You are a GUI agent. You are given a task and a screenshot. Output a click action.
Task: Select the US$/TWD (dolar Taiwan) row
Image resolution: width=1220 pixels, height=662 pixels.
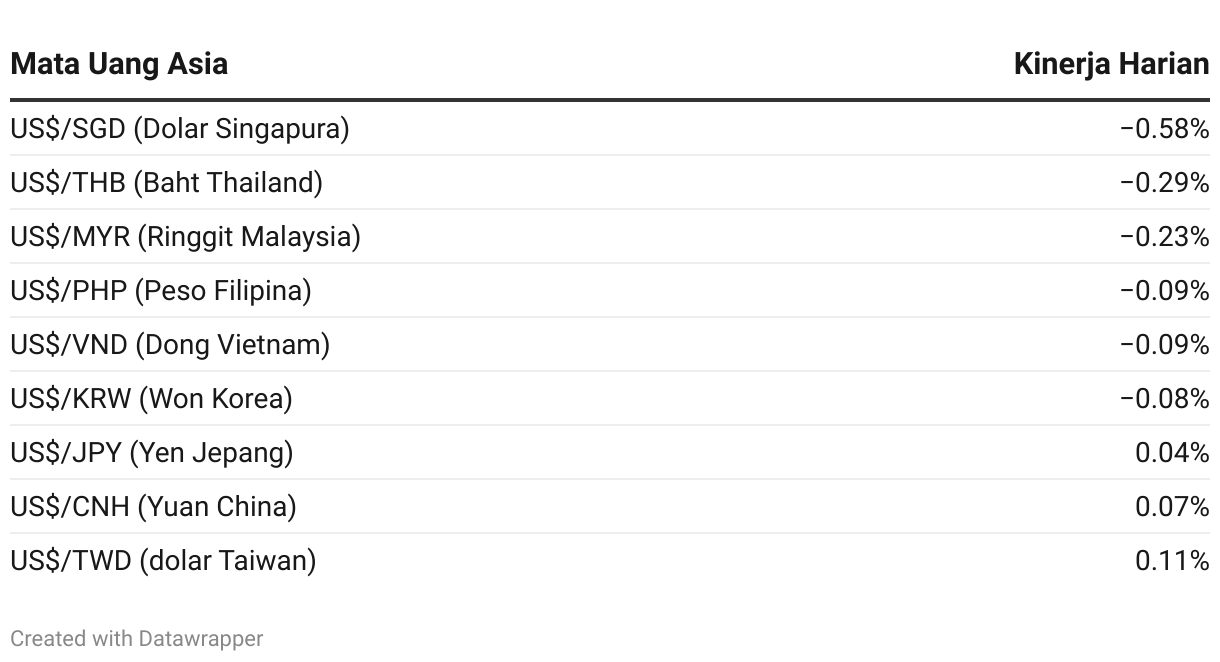pyautogui.click(x=610, y=561)
